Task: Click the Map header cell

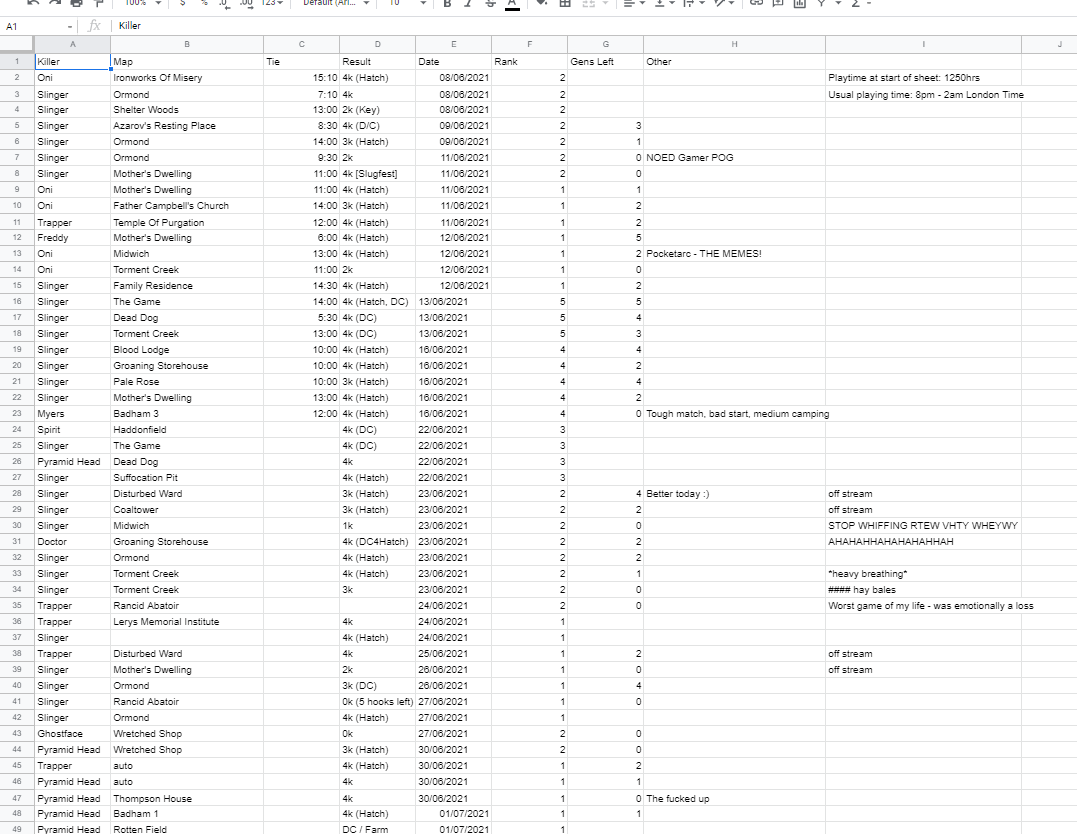Action: (187, 61)
